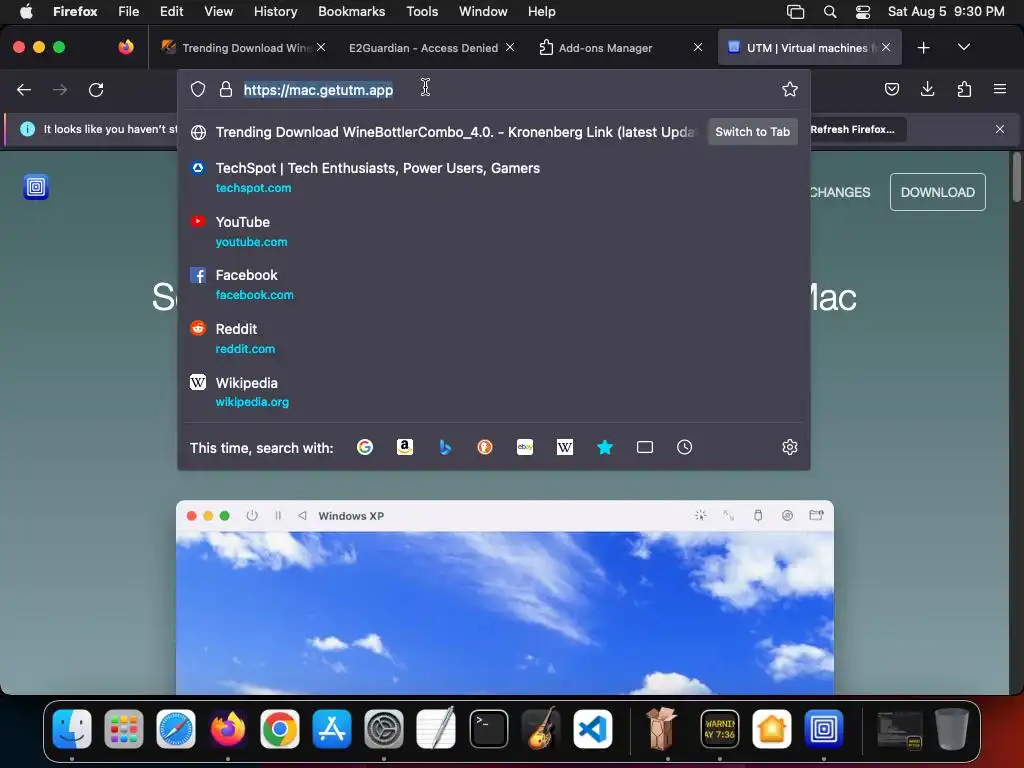Screen dimensions: 1024x768
Task: Open a new tab
Action: pos(923,48)
